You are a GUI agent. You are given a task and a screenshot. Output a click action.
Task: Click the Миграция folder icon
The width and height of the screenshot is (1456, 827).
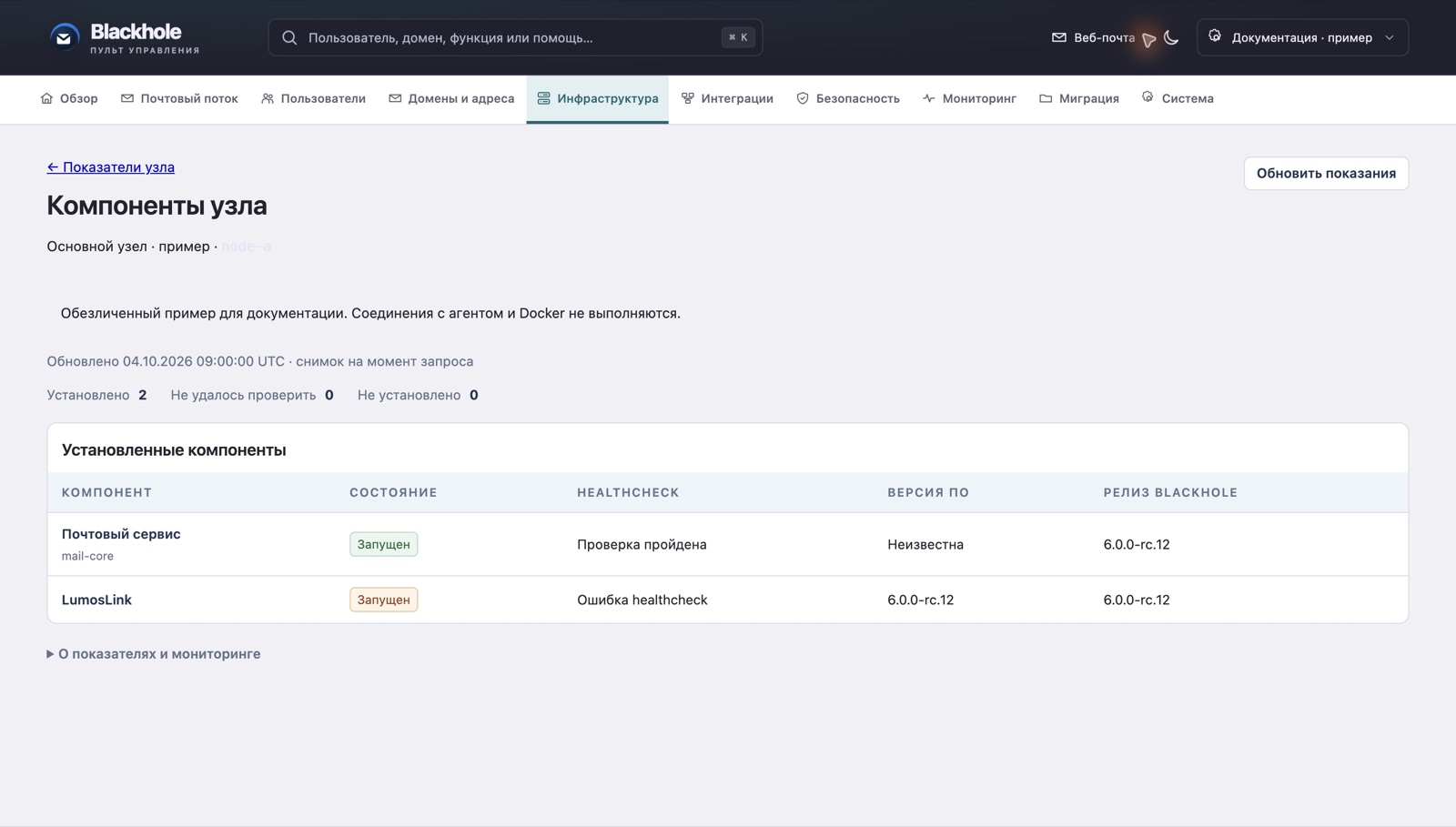tap(1045, 98)
